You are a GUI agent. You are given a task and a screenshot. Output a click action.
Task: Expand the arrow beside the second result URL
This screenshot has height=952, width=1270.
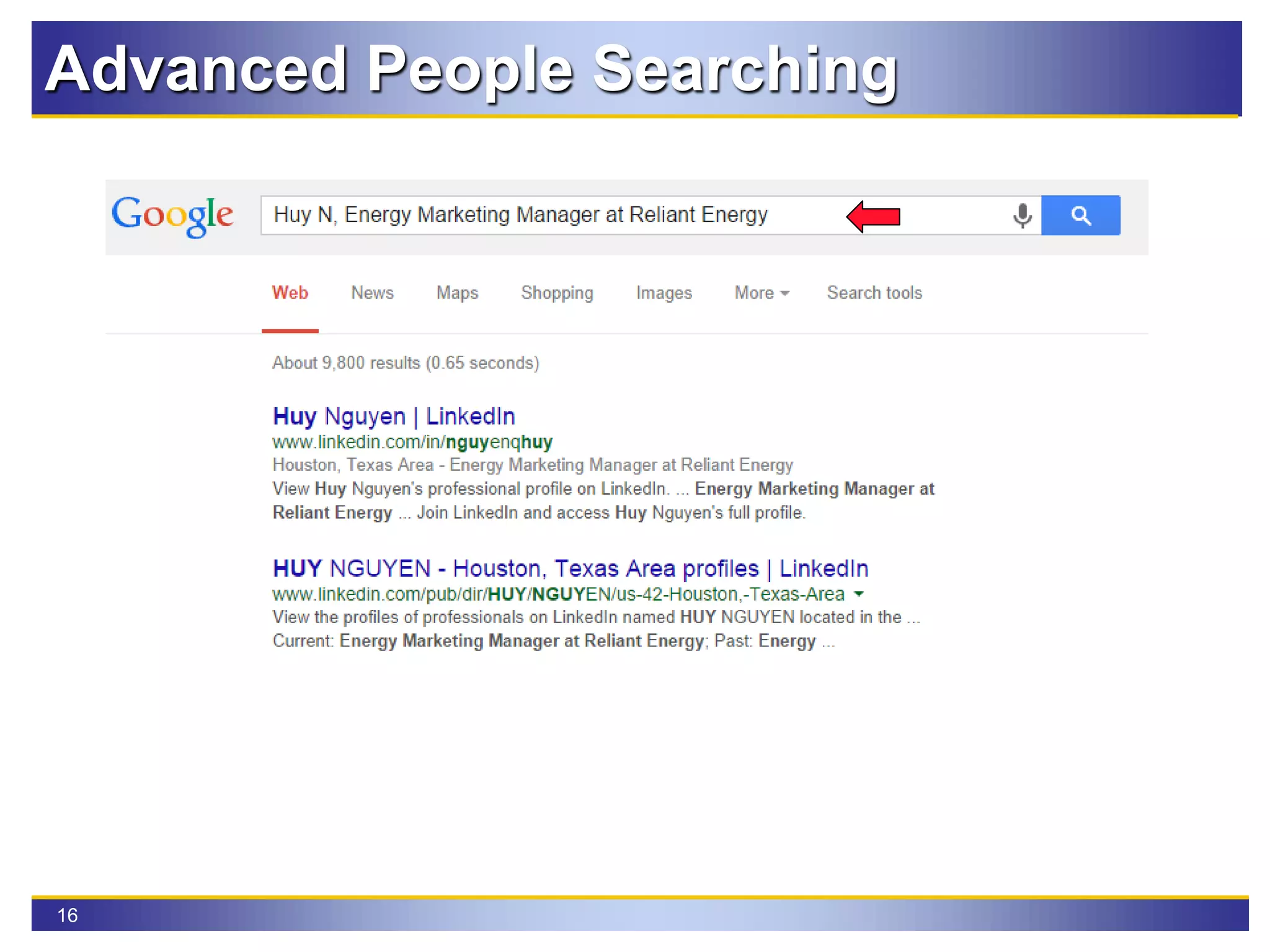coord(859,594)
